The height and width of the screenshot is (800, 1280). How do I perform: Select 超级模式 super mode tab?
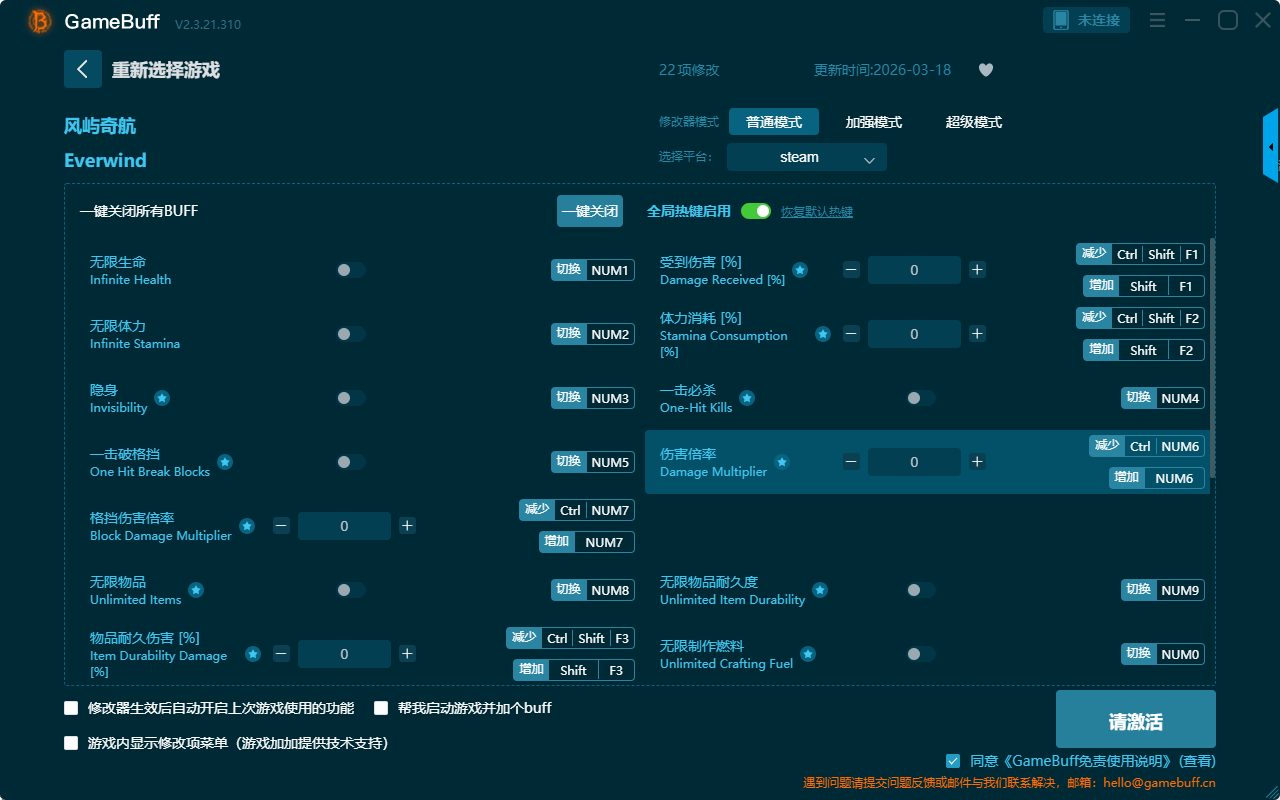click(973, 122)
